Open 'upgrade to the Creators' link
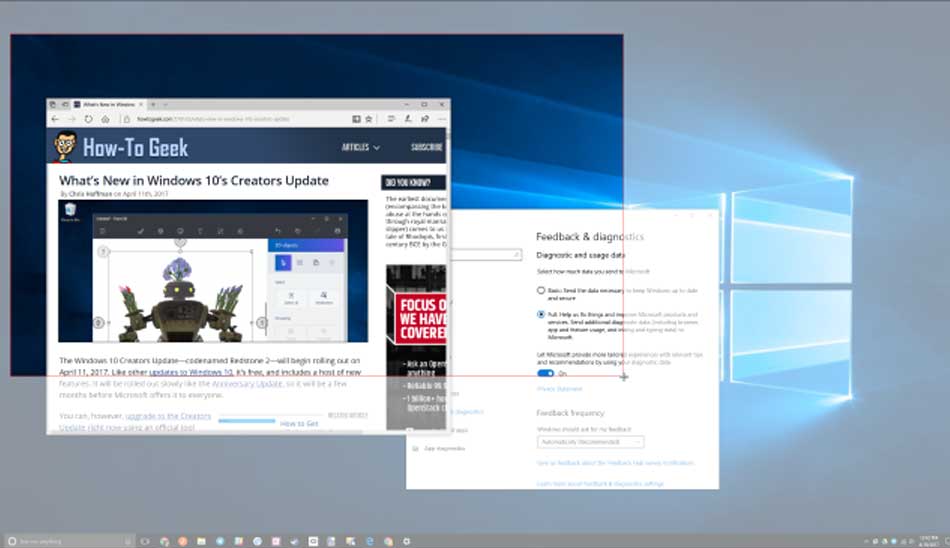Viewport: 950px width, 548px height. [x=168, y=416]
